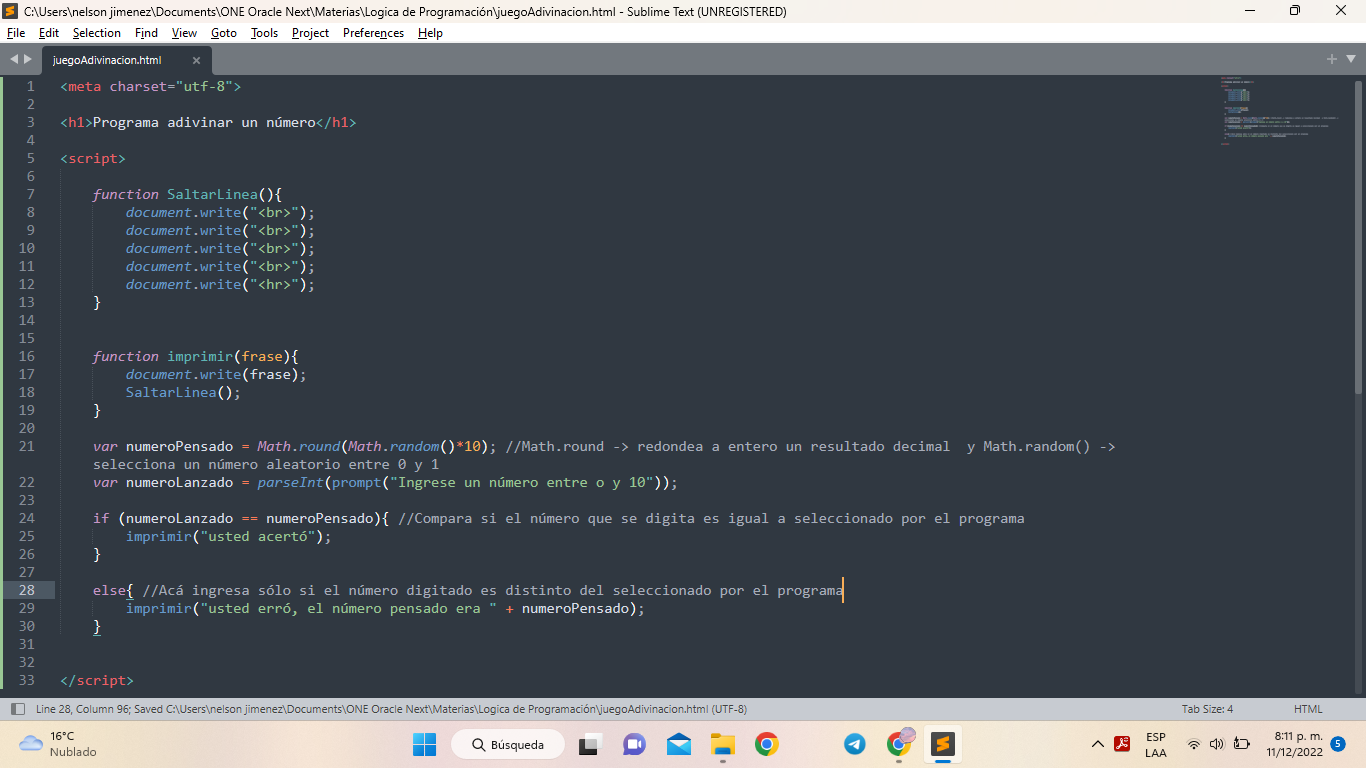Screen dimensions: 1366x768
Task: Click the '<h1>Programa adivinar un número</h1>' line
Action: point(208,122)
